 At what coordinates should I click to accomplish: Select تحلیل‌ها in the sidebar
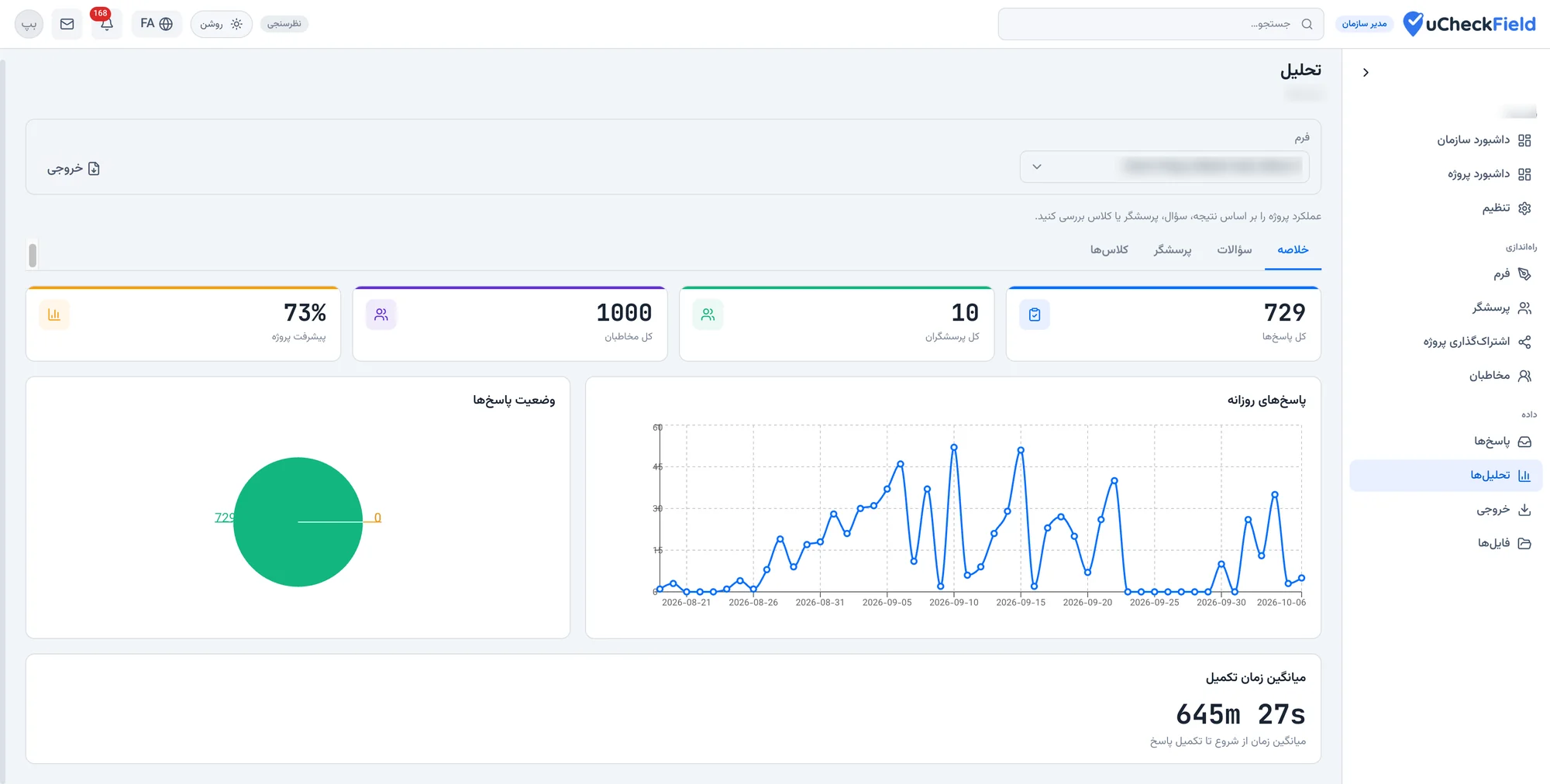1445,476
